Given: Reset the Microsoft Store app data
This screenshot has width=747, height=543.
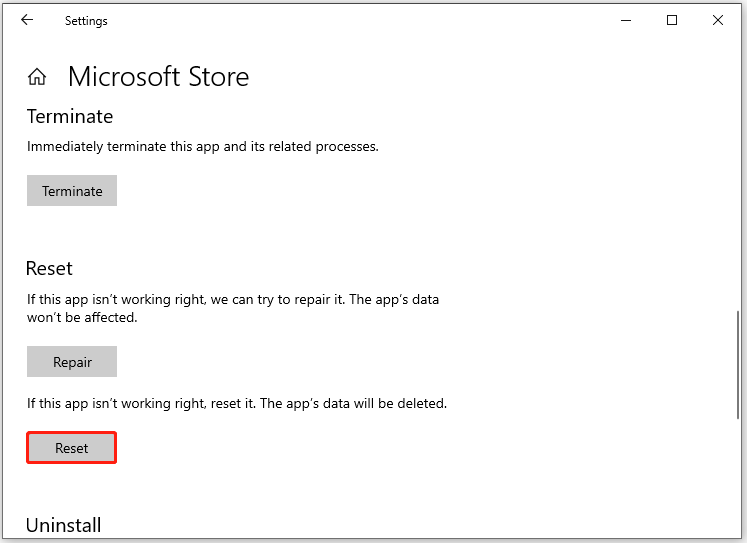Looking at the screenshot, I should [71, 448].
